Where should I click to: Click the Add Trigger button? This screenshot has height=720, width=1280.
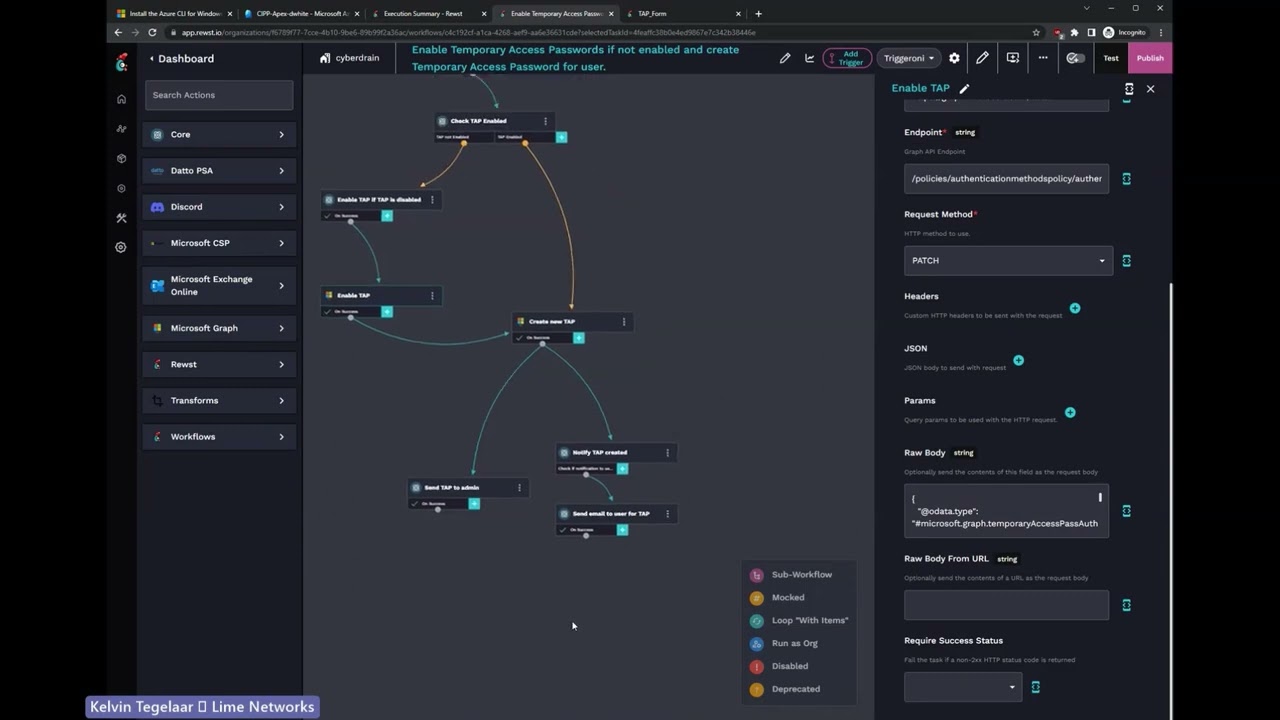847,58
